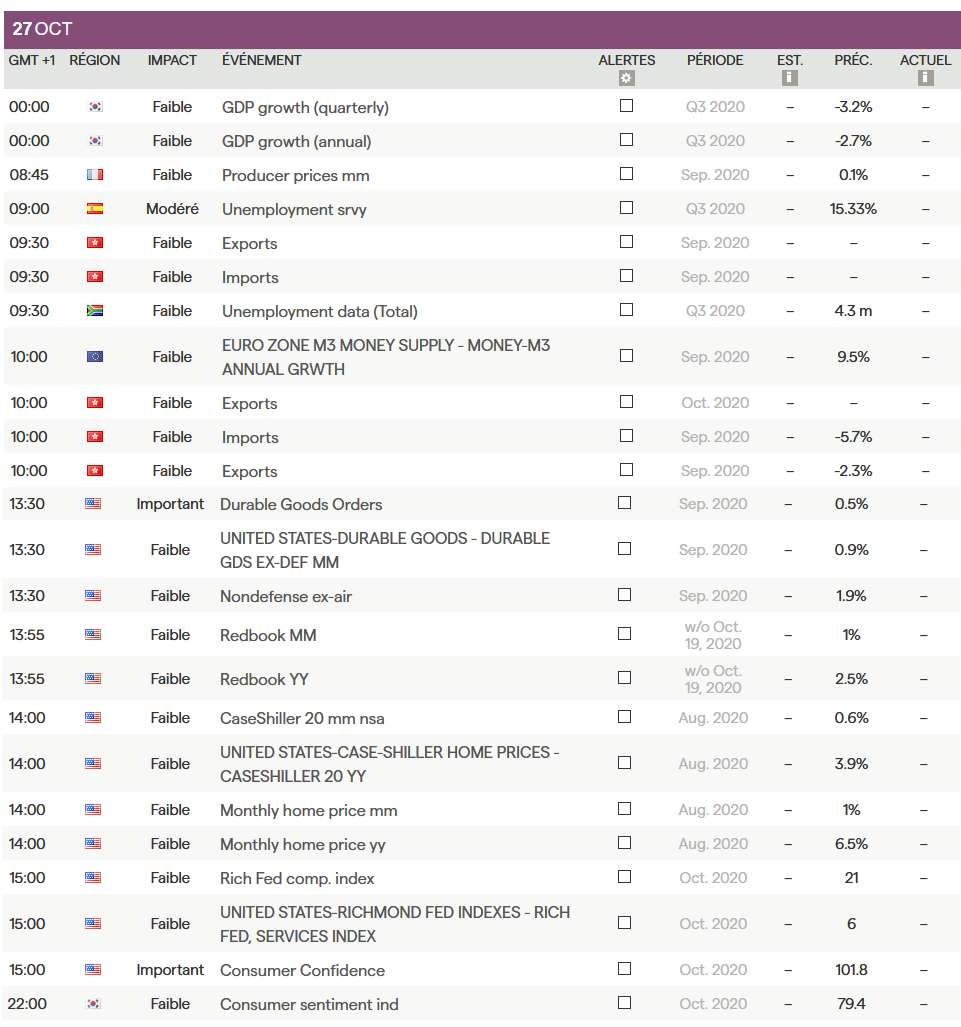
Task: Open the Monthly home price yy event
Action: (x=303, y=845)
